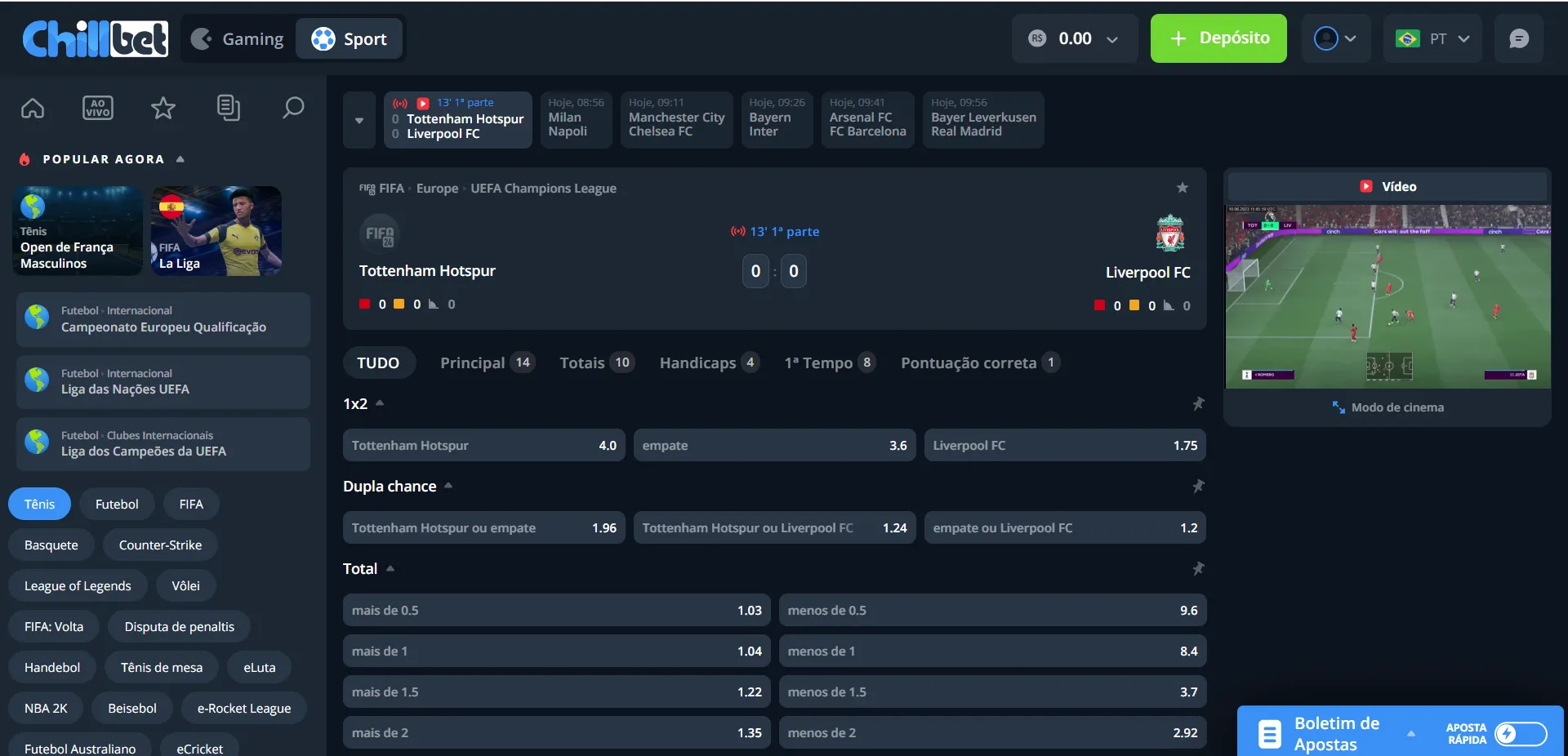This screenshot has height=756, width=1568.
Task: Click the Depósito button
Action: click(1218, 38)
